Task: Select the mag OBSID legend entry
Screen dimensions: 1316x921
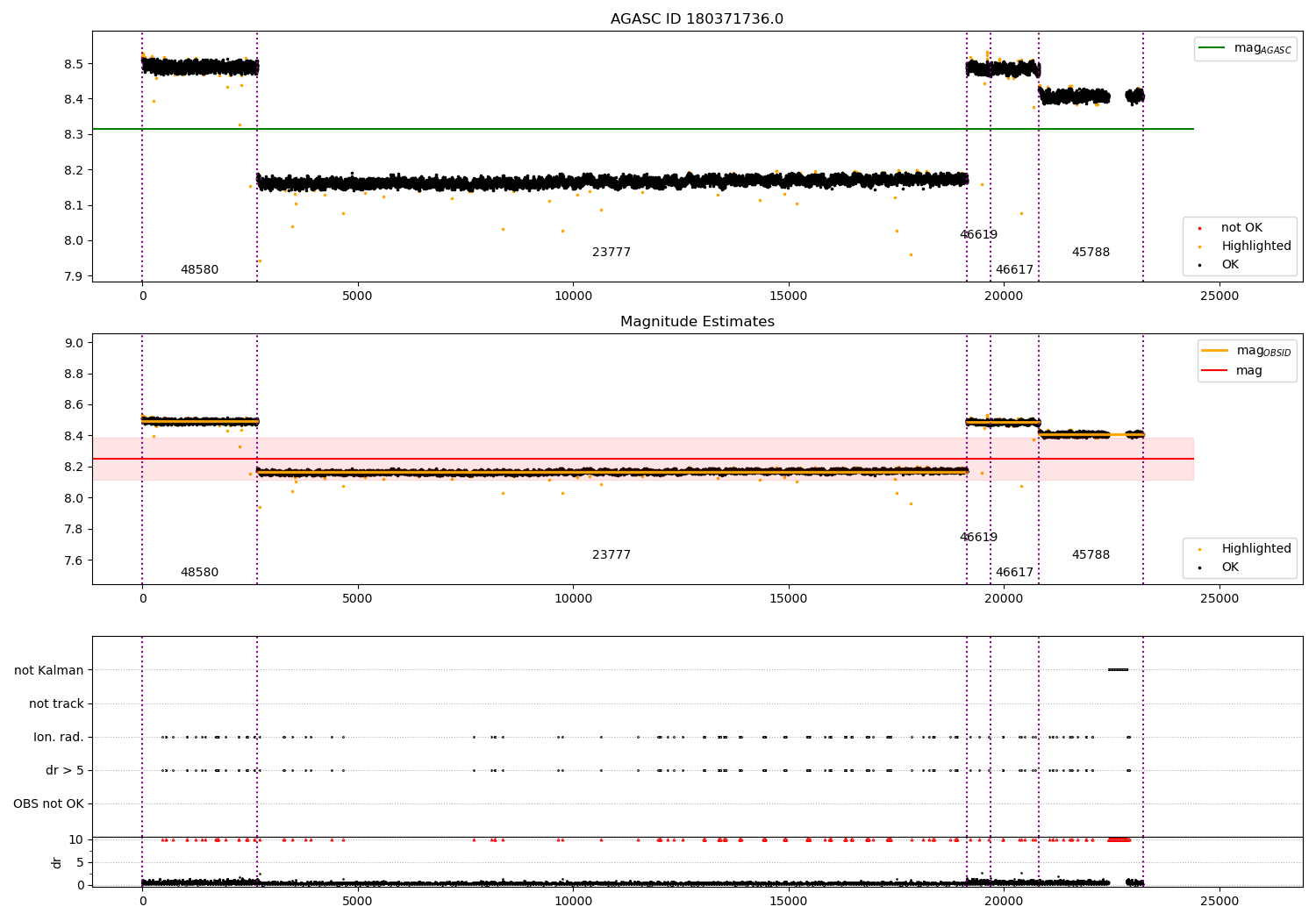Action: click(1247, 351)
